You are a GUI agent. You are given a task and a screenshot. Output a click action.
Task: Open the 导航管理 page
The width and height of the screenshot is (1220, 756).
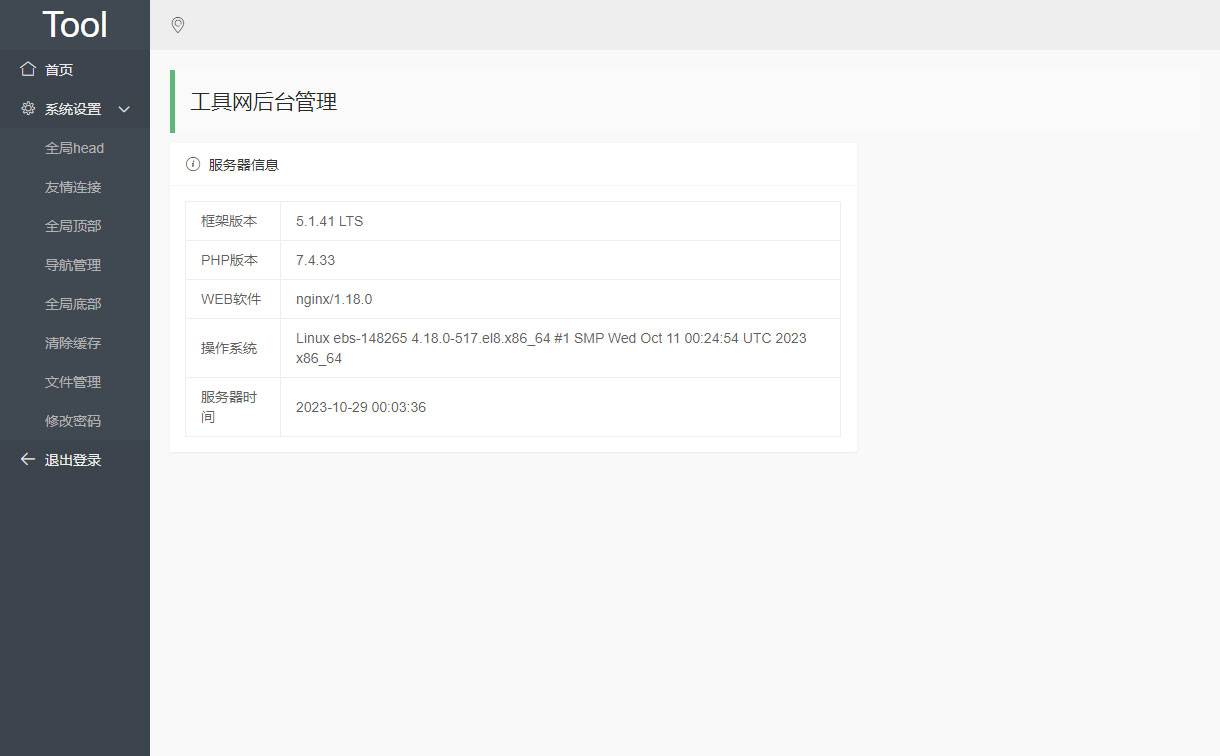click(72, 264)
